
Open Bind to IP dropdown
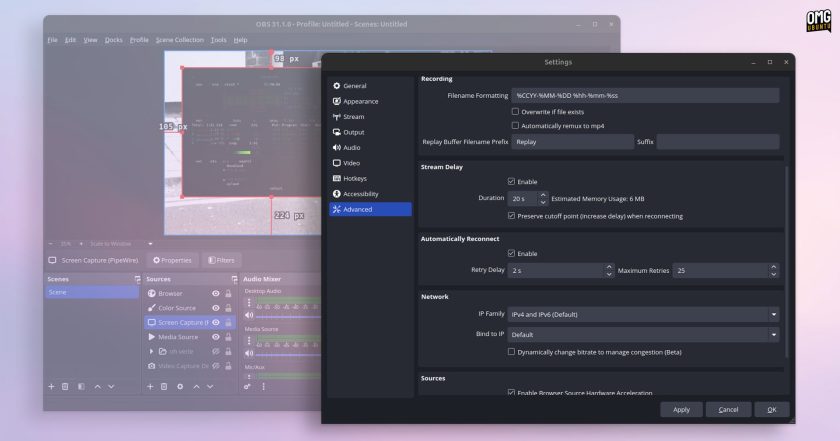point(643,334)
